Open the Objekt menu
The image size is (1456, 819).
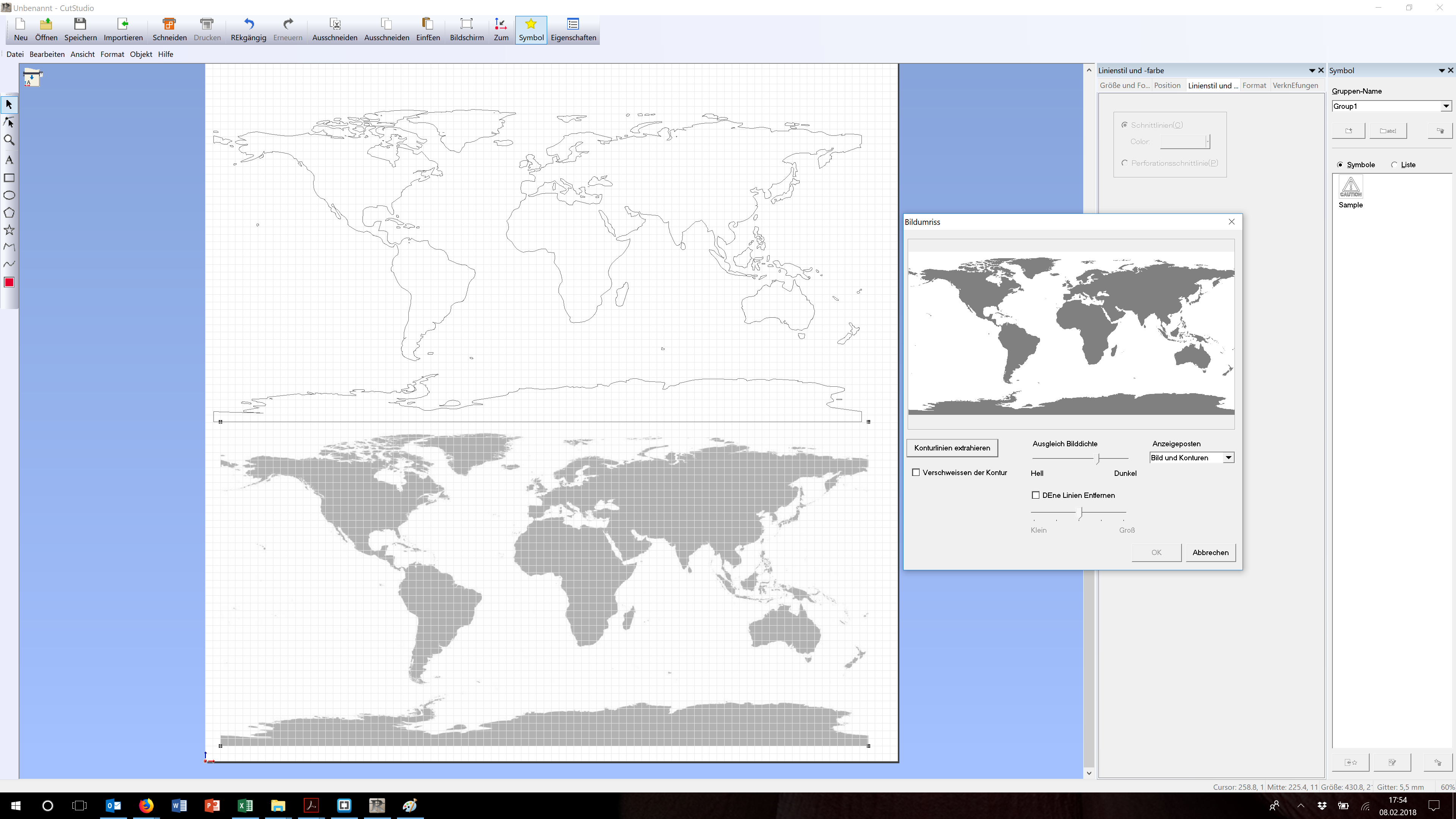pos(141,54)
